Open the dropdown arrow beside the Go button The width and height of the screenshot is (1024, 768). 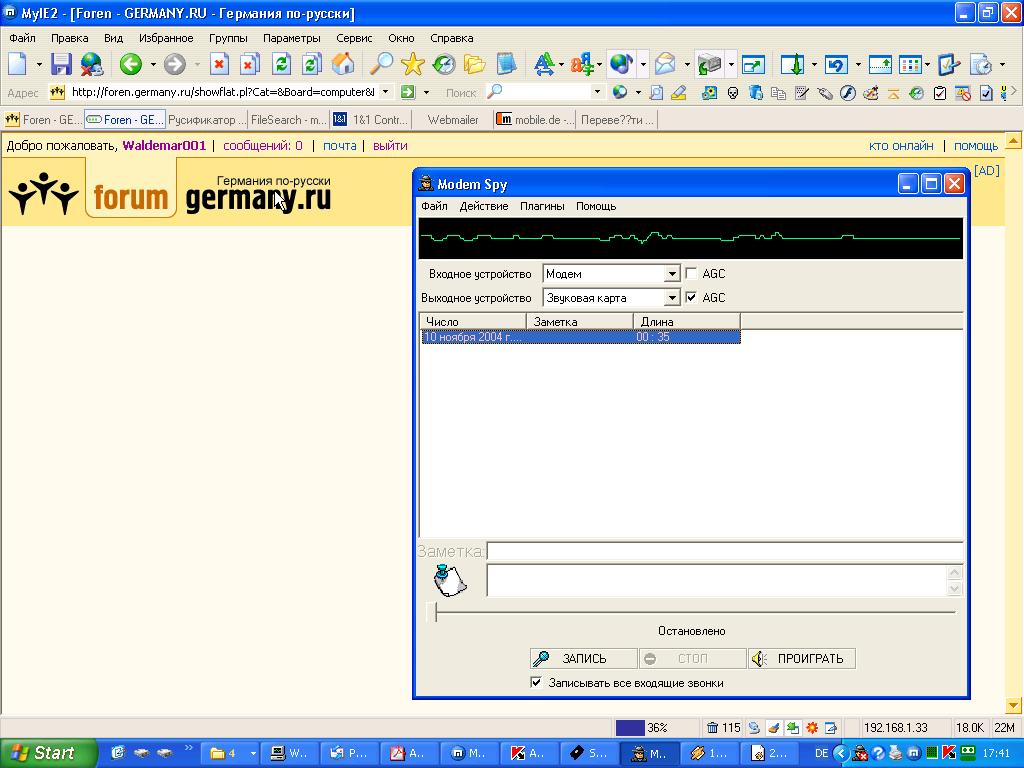[426, 92]
